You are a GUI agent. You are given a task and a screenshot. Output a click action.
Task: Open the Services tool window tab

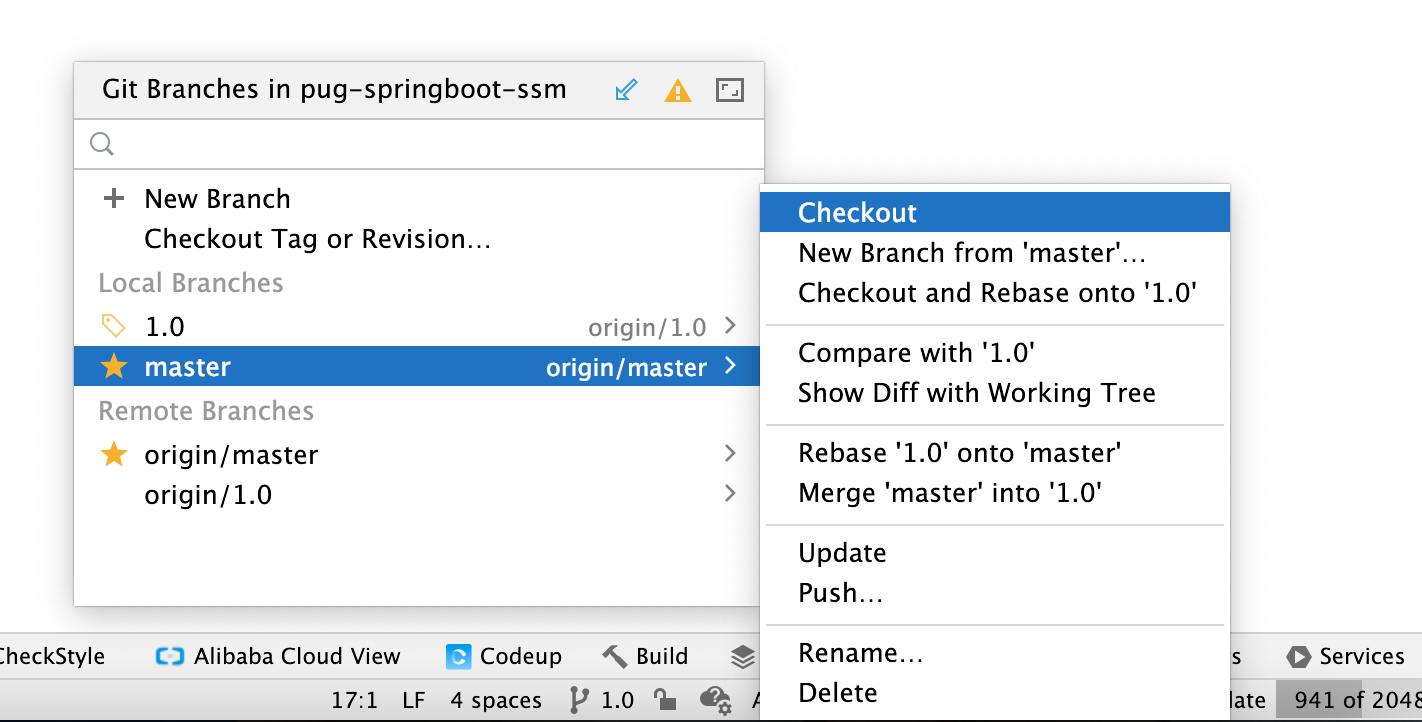pos(1348,657)
